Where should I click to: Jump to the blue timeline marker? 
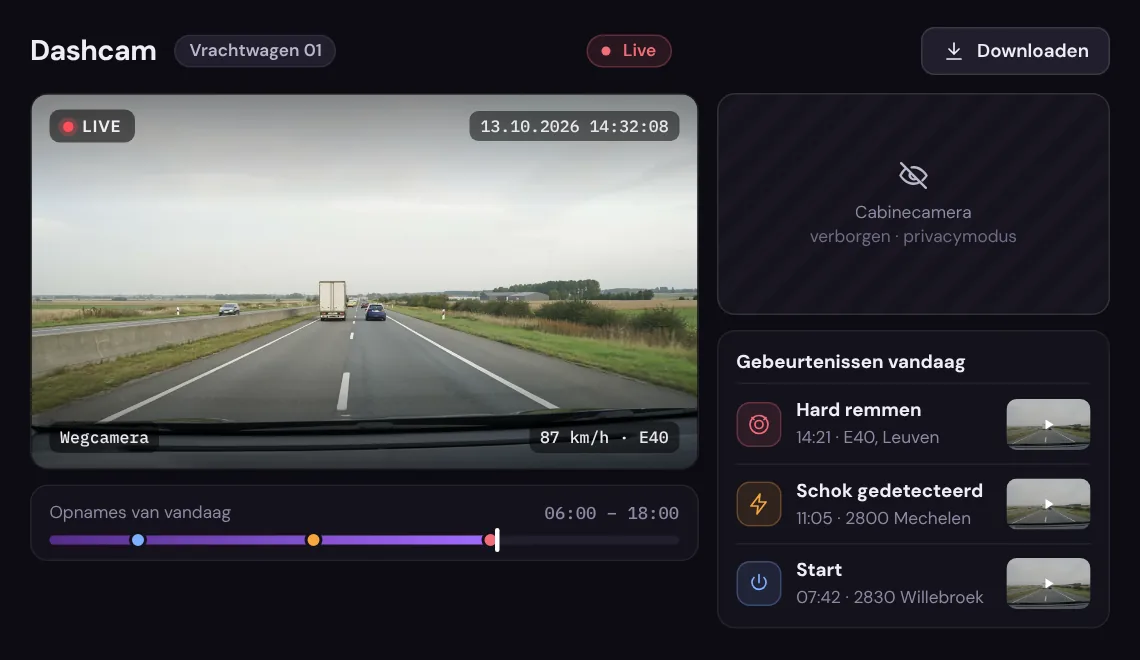pyautogui.click(x=137, y=540)
